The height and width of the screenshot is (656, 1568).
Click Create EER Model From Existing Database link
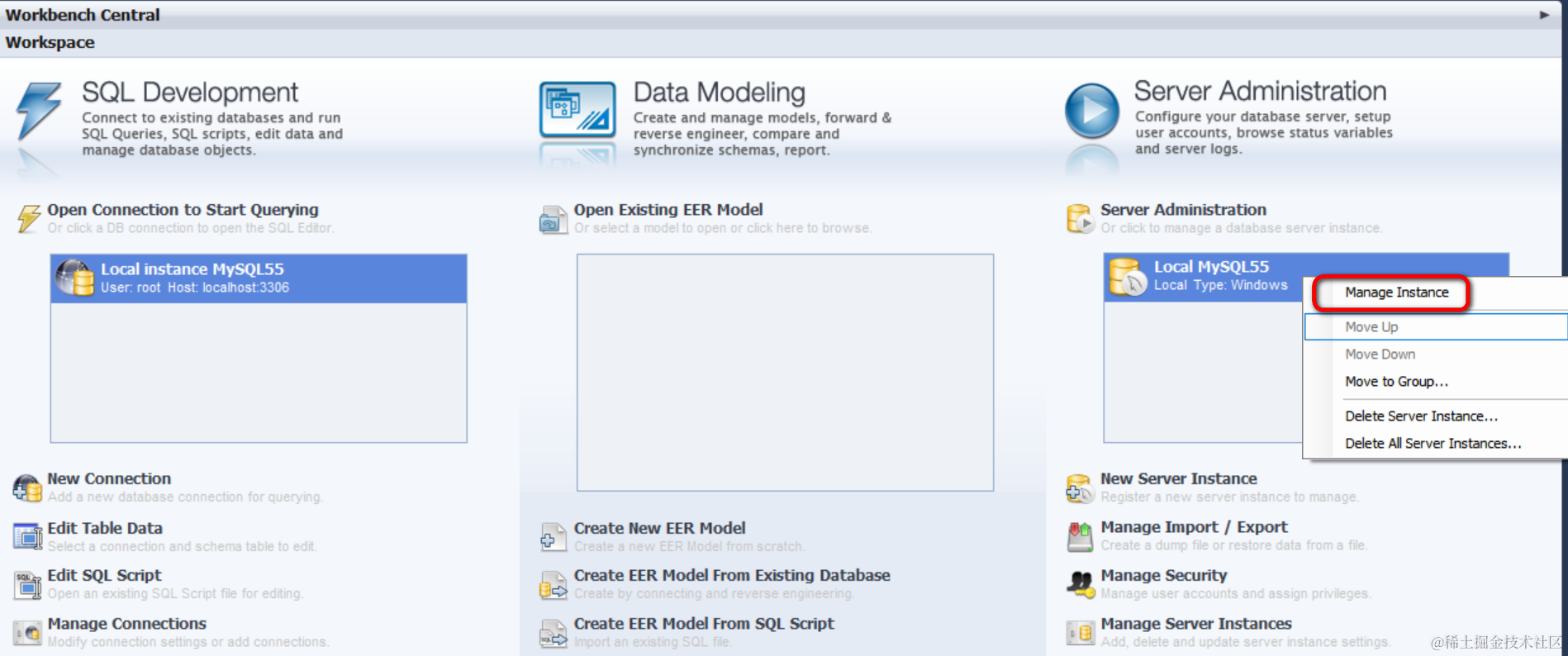pos(732,575)
